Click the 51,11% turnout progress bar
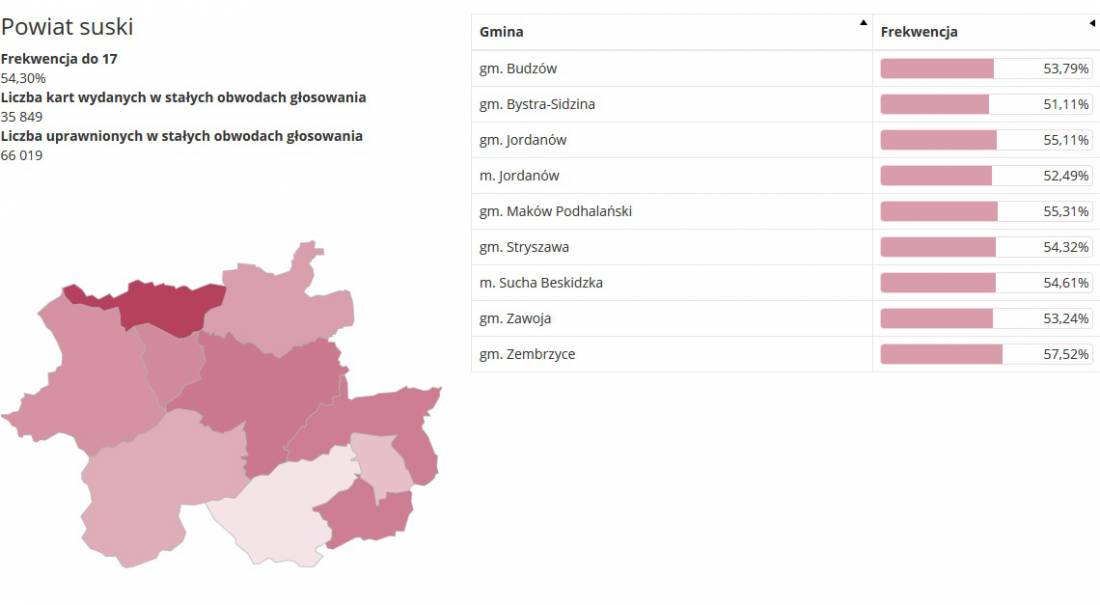This screenshot has height=605, width=1100. tap(986, 104)
